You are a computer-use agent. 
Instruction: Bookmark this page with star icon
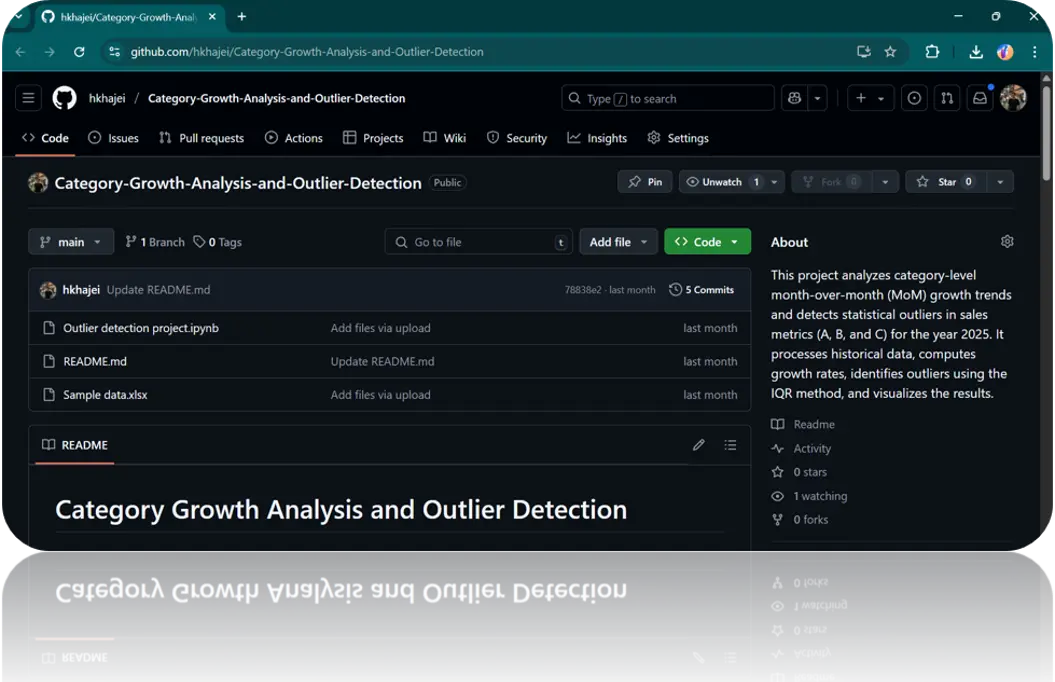[890, 52]
